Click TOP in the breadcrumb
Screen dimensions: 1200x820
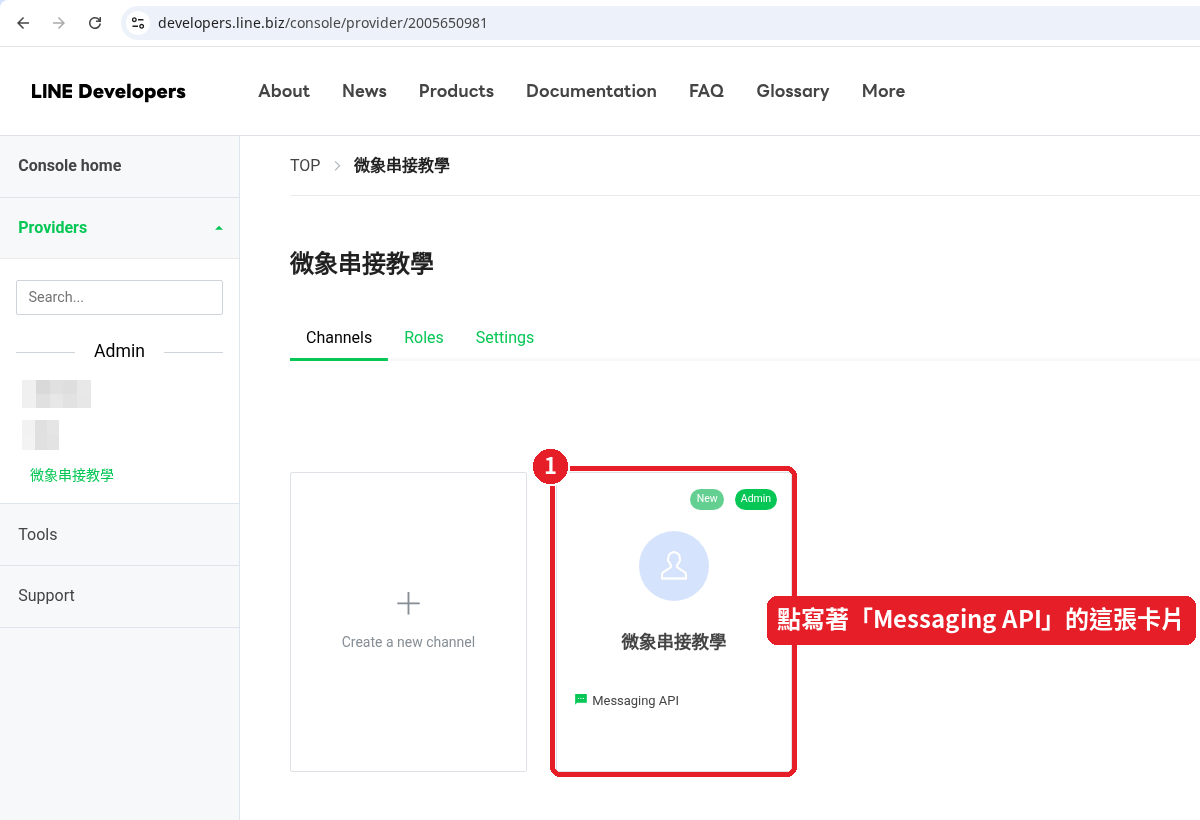click(305, 166)
